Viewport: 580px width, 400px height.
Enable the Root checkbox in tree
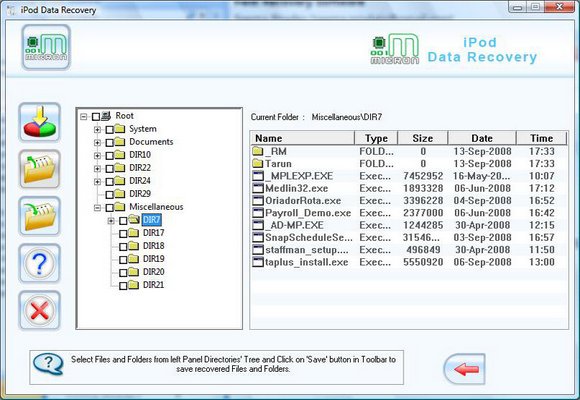pos(95,117)
